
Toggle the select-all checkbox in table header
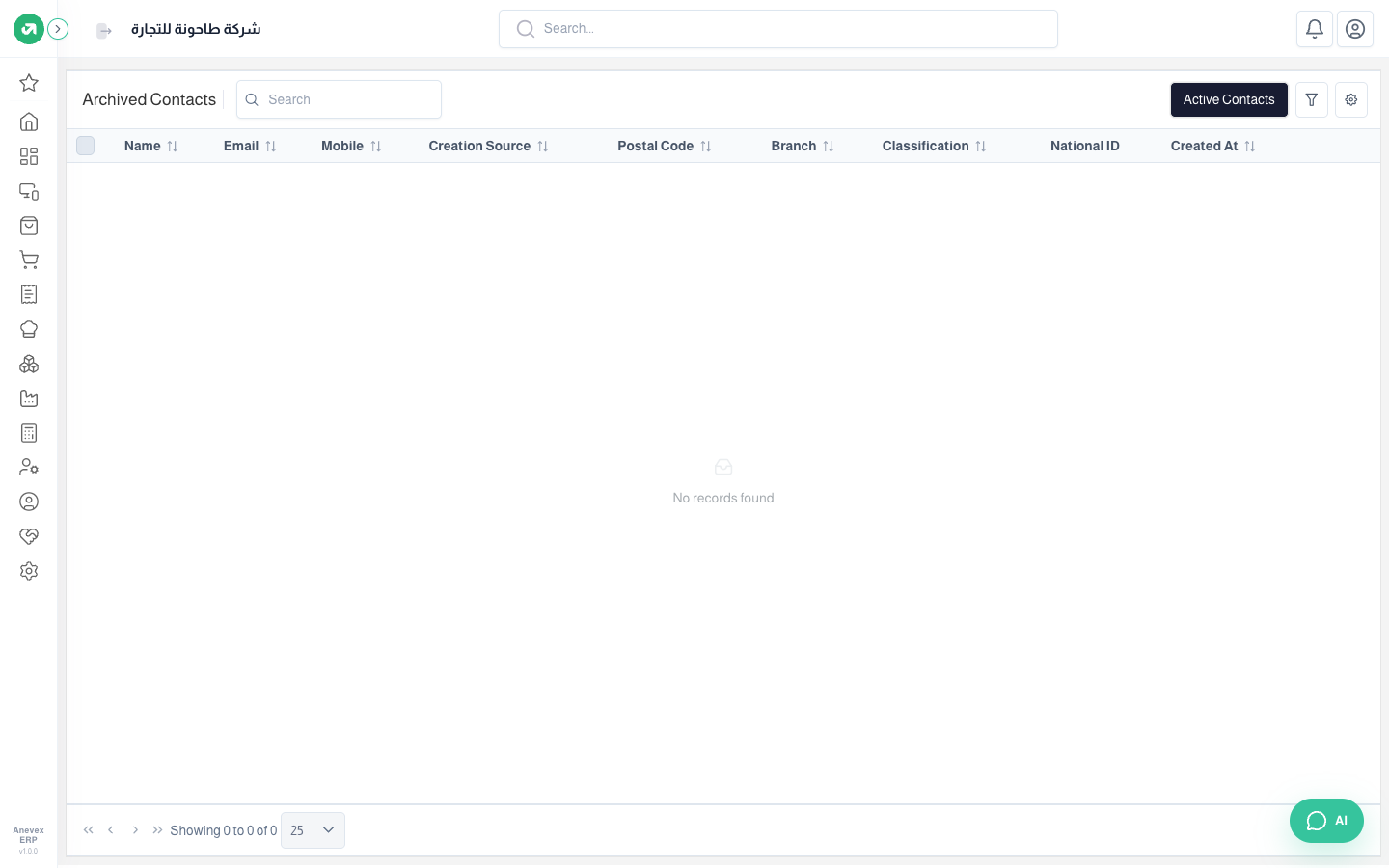coord(86,146)
